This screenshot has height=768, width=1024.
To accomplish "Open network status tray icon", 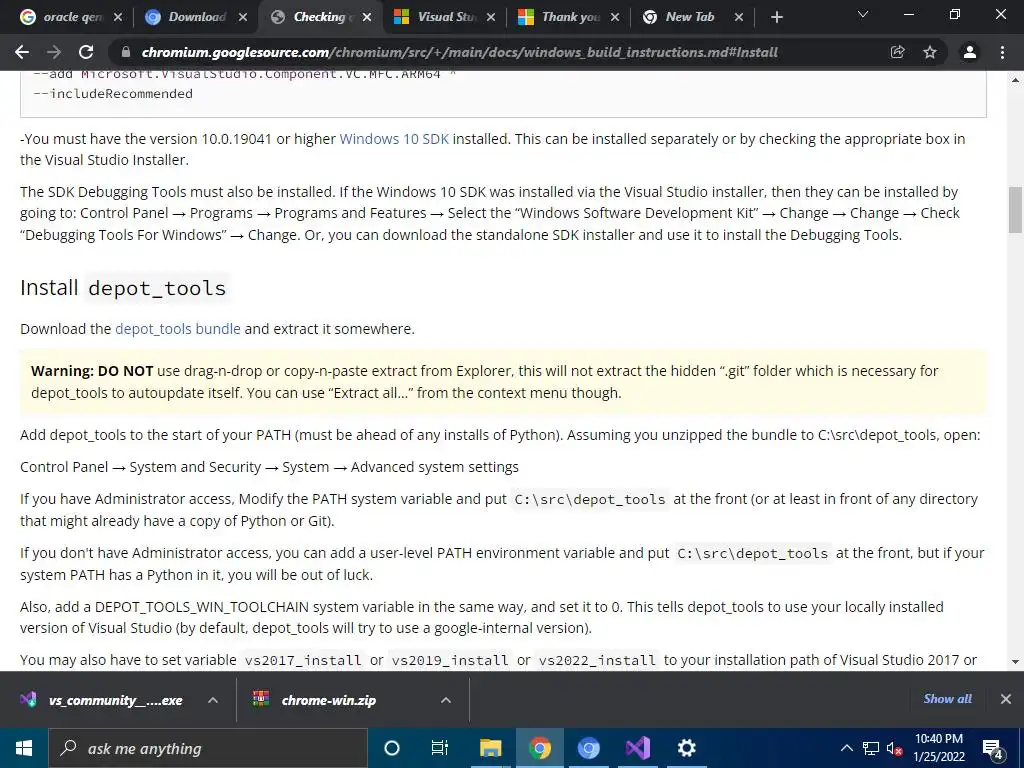I will point(871,748).
